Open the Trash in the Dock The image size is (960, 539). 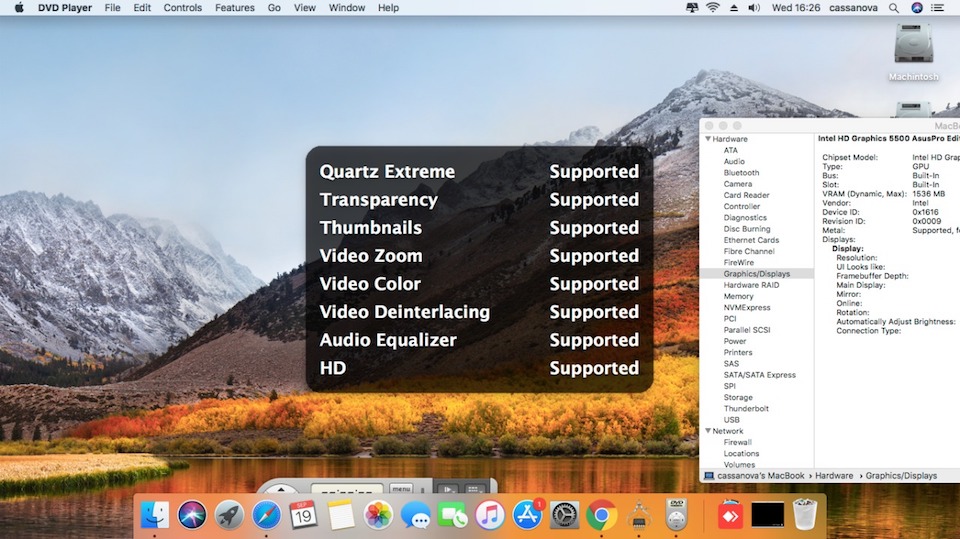(805, 515)
